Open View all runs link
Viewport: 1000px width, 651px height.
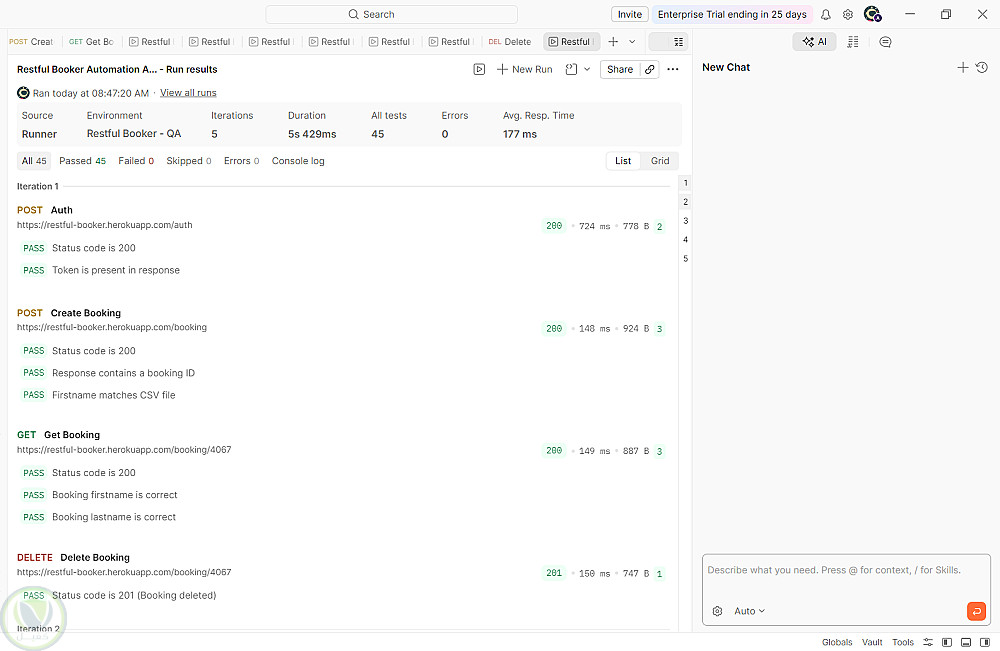[188, 93]
